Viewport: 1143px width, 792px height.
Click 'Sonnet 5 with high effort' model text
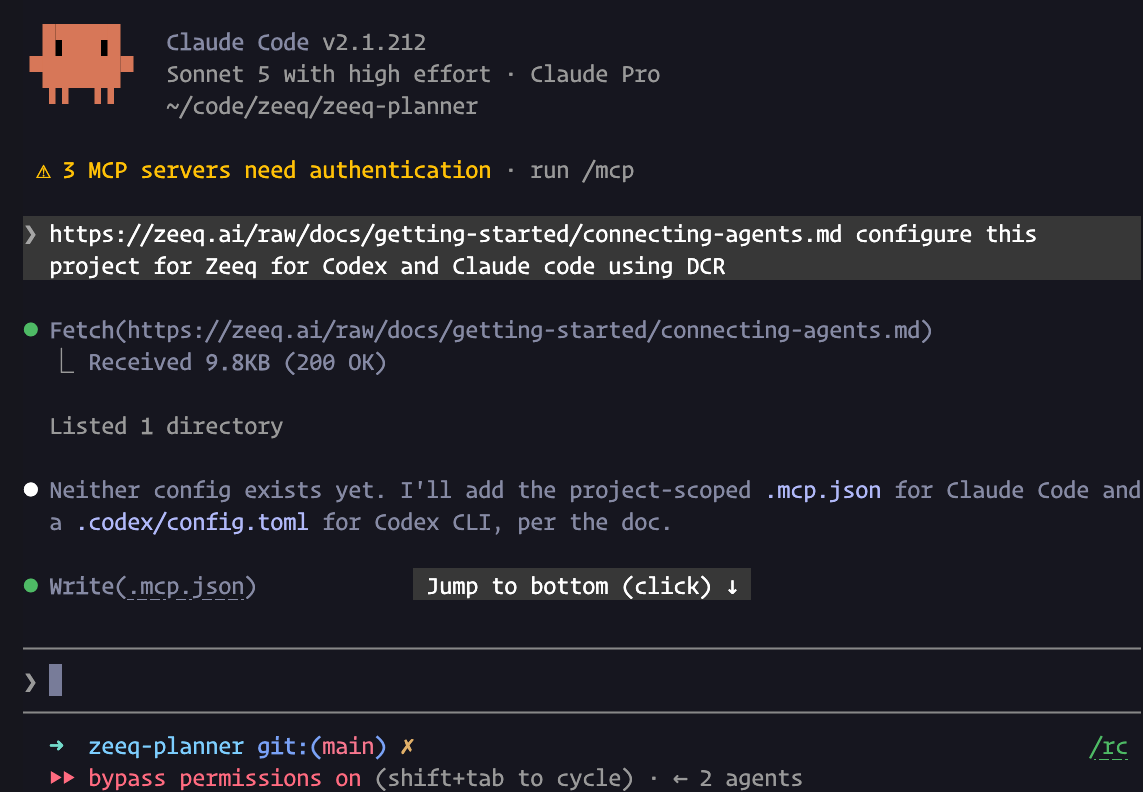tap(329, 74)
